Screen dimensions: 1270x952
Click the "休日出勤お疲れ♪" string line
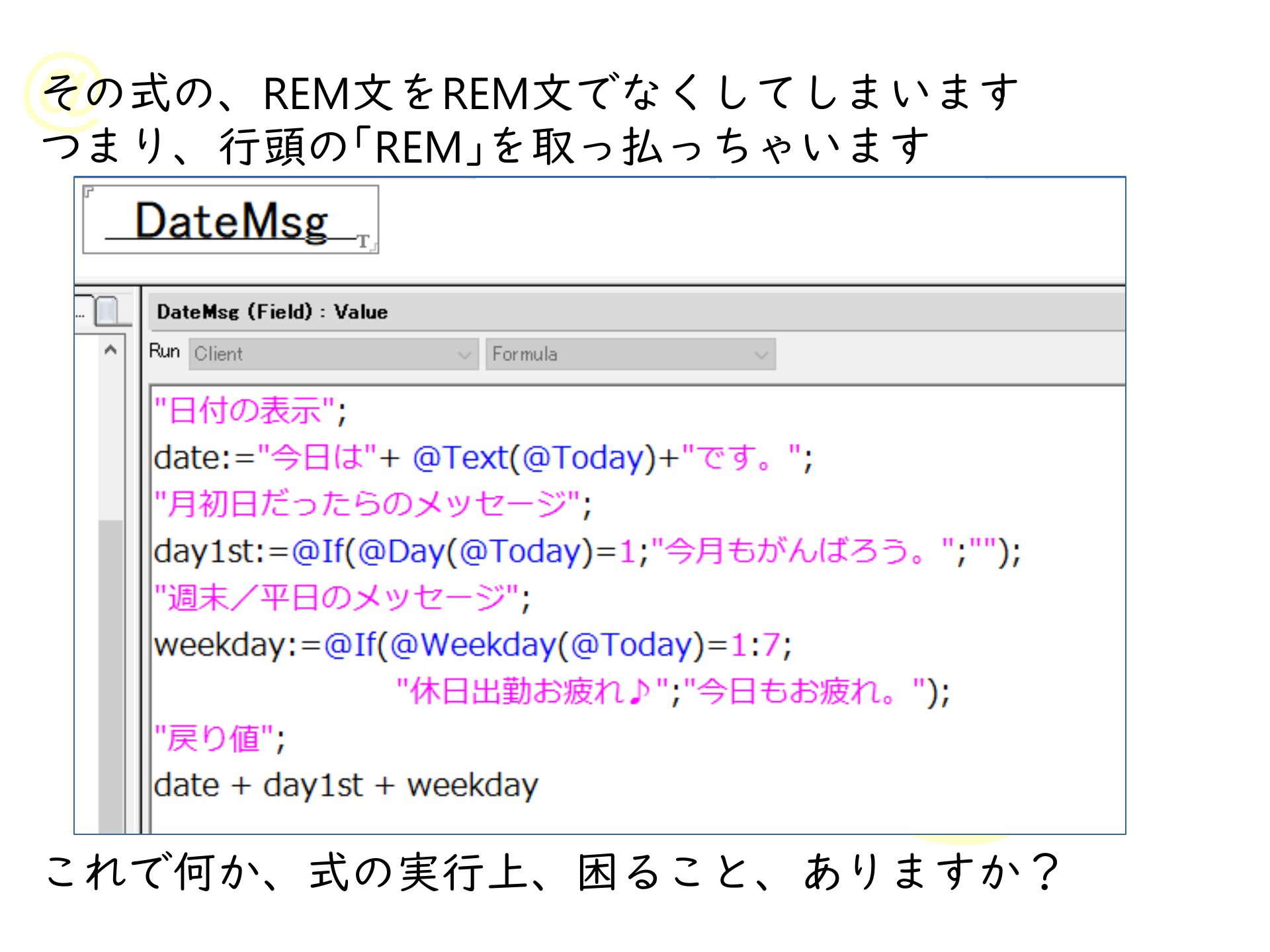(x=673, y=692)
